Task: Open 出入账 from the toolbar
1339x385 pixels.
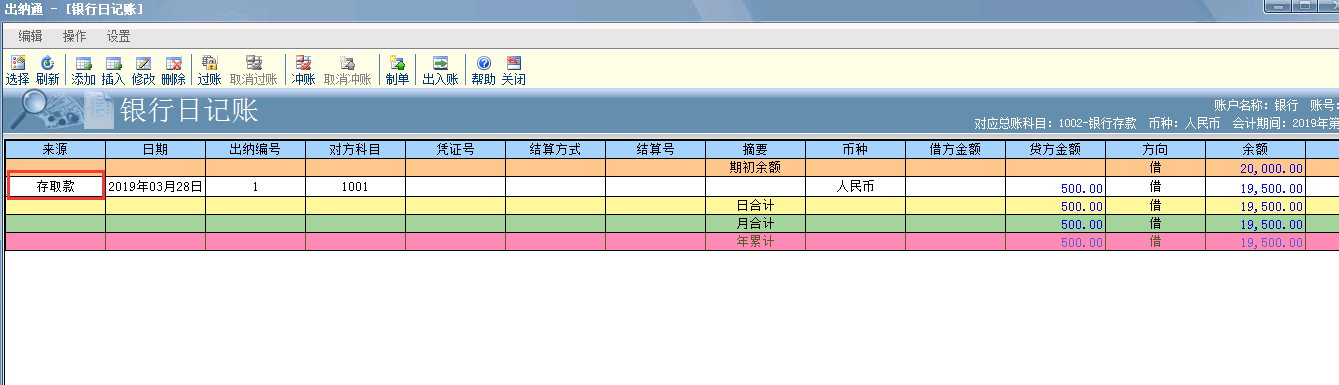Action: click(x=440, y=70)
